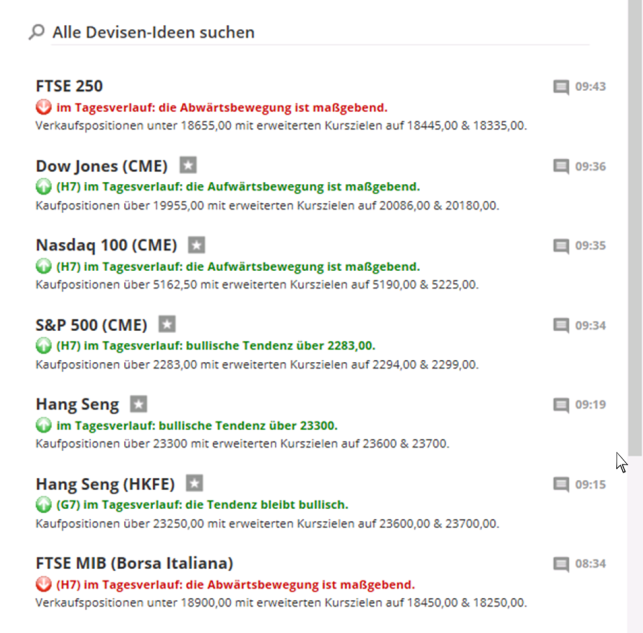
Task: Click green up arrow for Dow Jones
Action: 43,187
